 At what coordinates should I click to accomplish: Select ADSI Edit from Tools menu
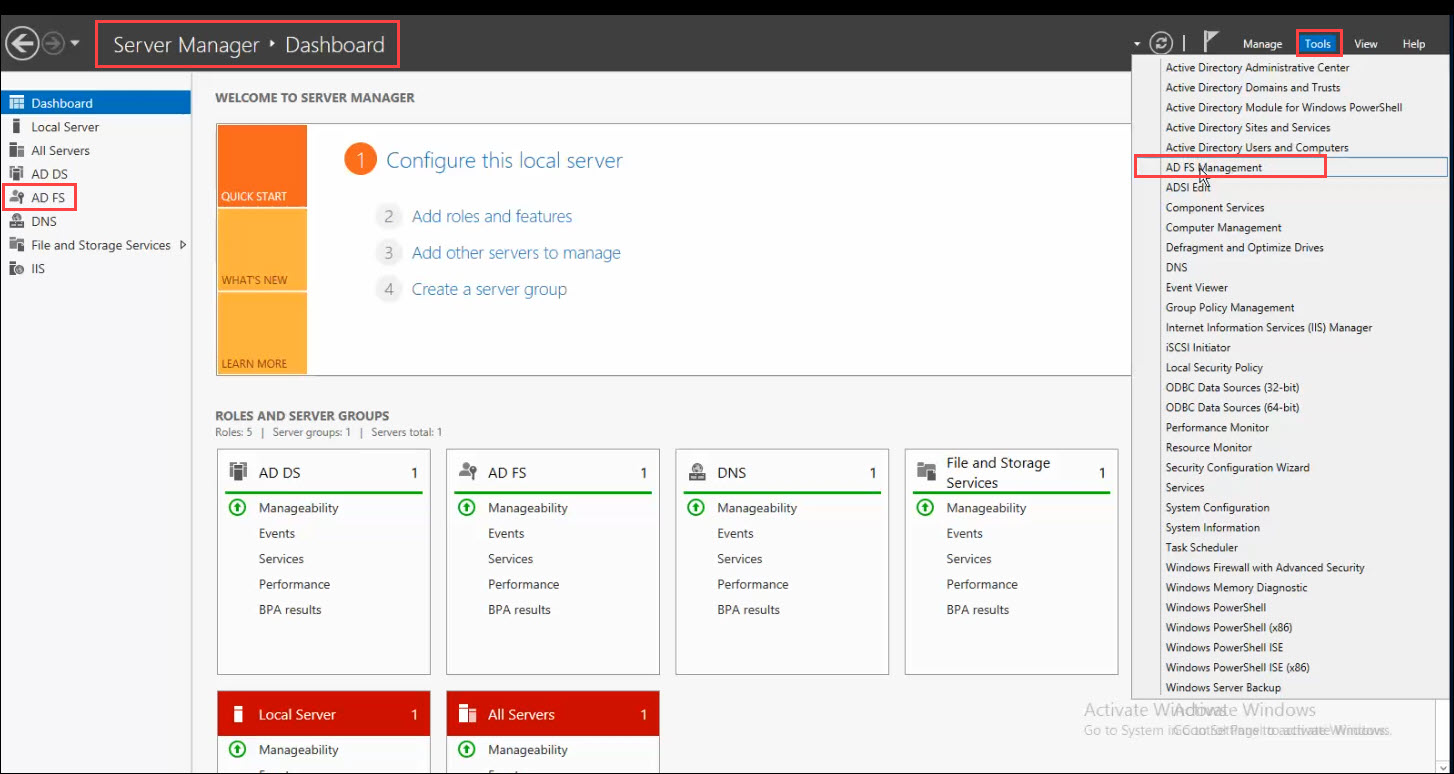[1188, 188]
